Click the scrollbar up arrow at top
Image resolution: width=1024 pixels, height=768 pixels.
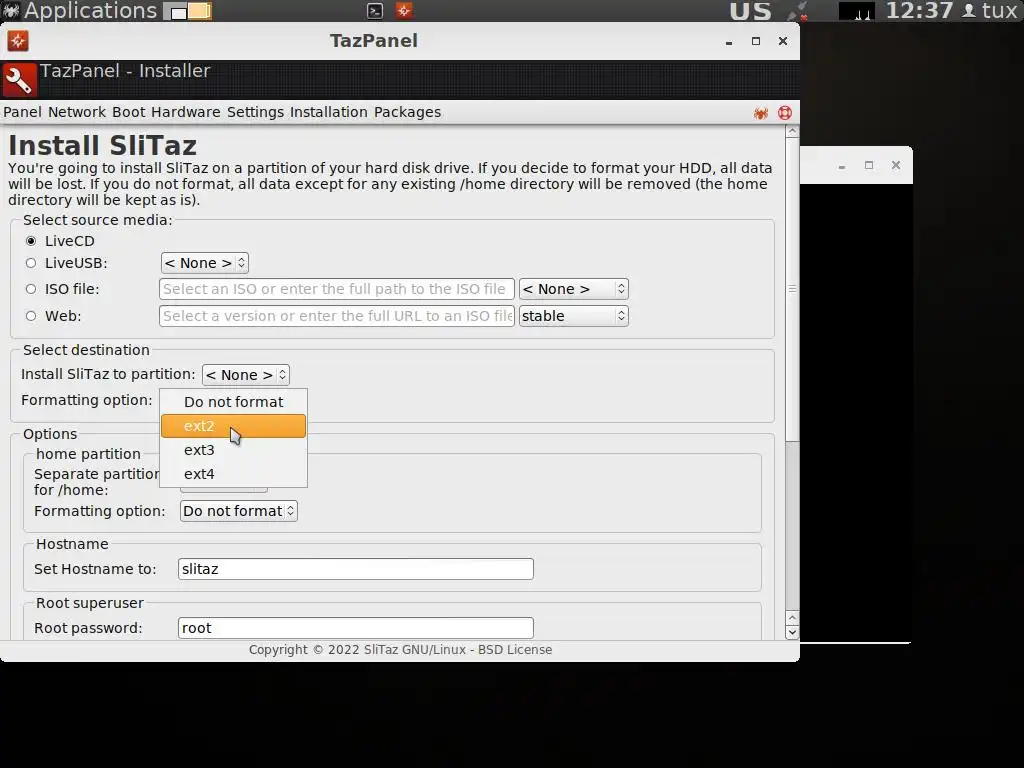(792, 131)
